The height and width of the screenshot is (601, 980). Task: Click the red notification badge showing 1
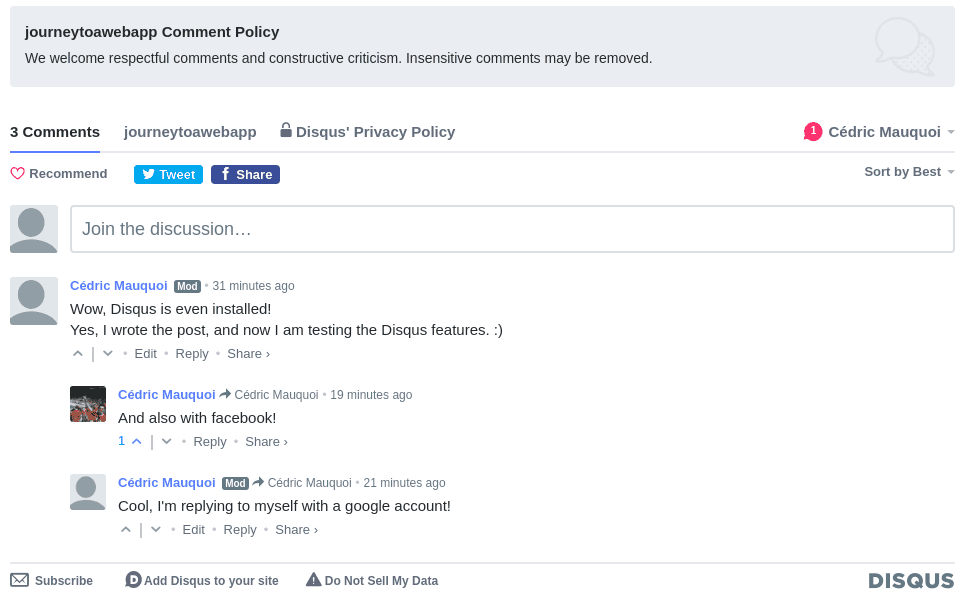coord(812,131)
